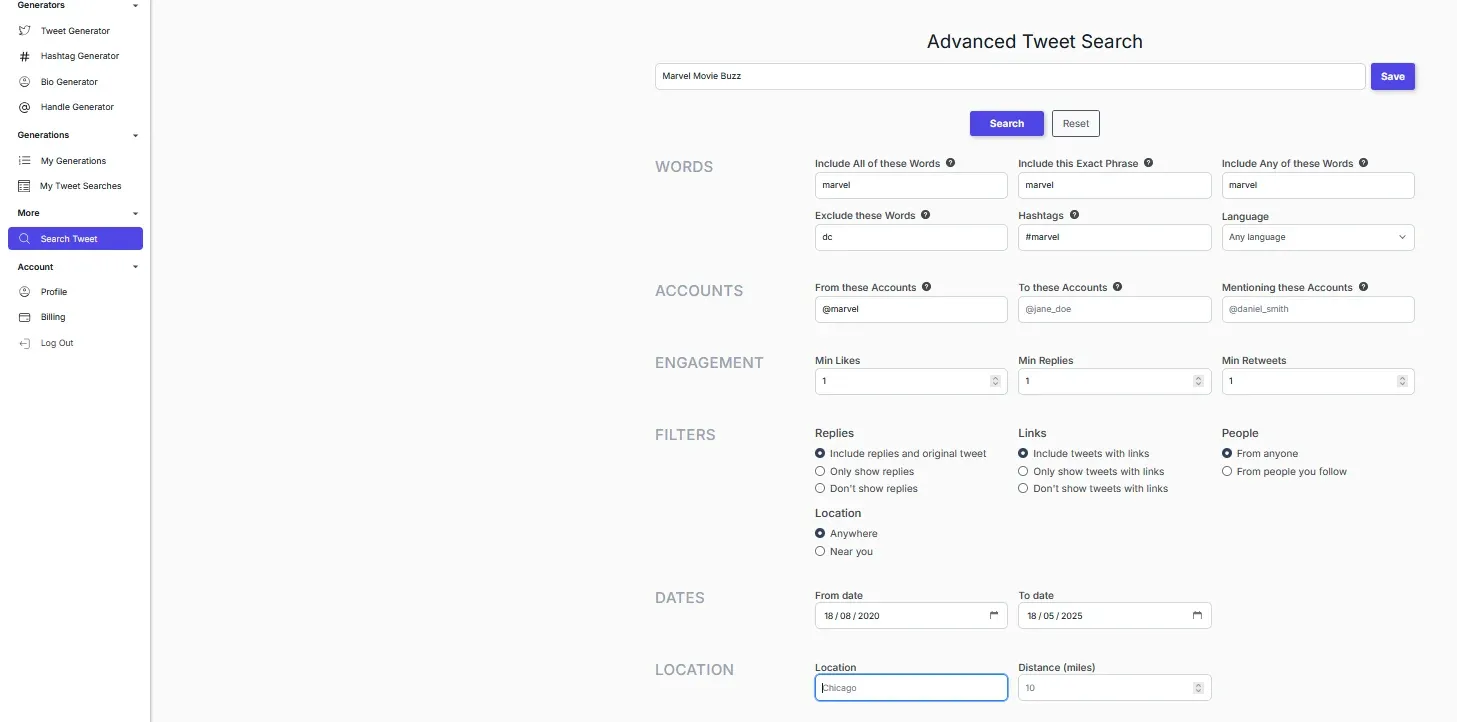The width and height of the screenshot is (1457, 722).
Task: Click help icon next to Mentioning these Accounts
Action: point(1362,287)
